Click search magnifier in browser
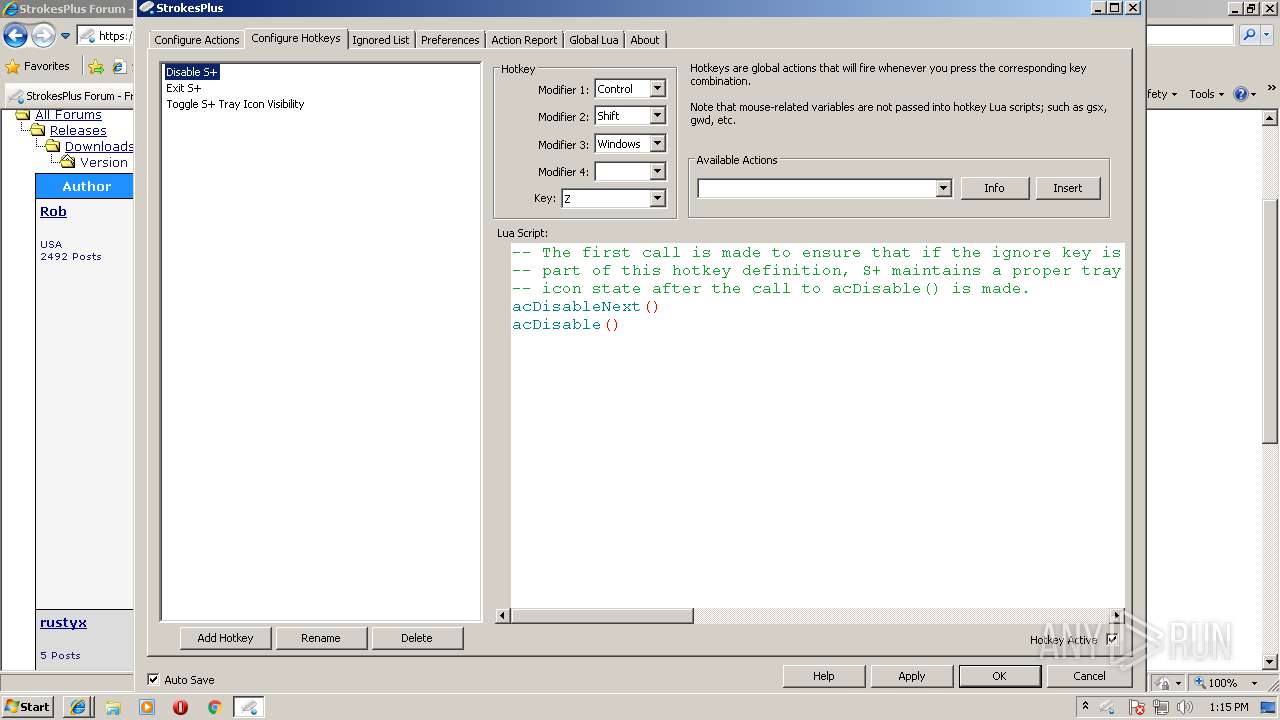The height and width of the screenshot is (720, 1280). click(x=1249, y=35)
